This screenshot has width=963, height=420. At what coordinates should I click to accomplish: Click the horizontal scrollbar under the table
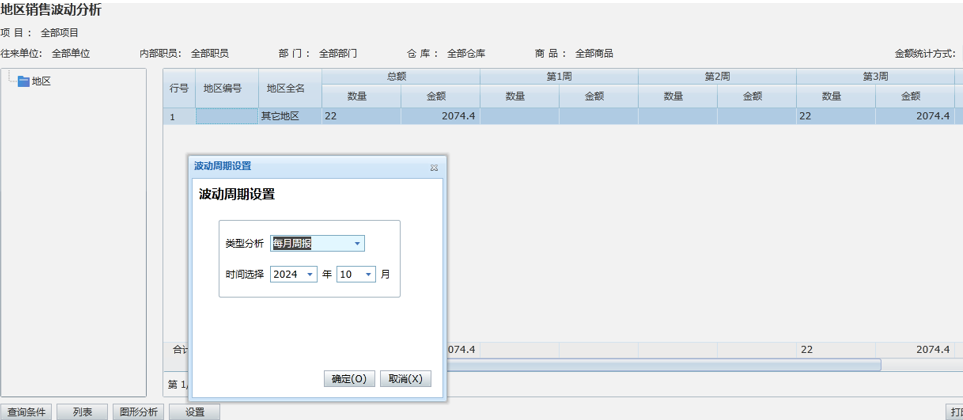coord(660,365)
